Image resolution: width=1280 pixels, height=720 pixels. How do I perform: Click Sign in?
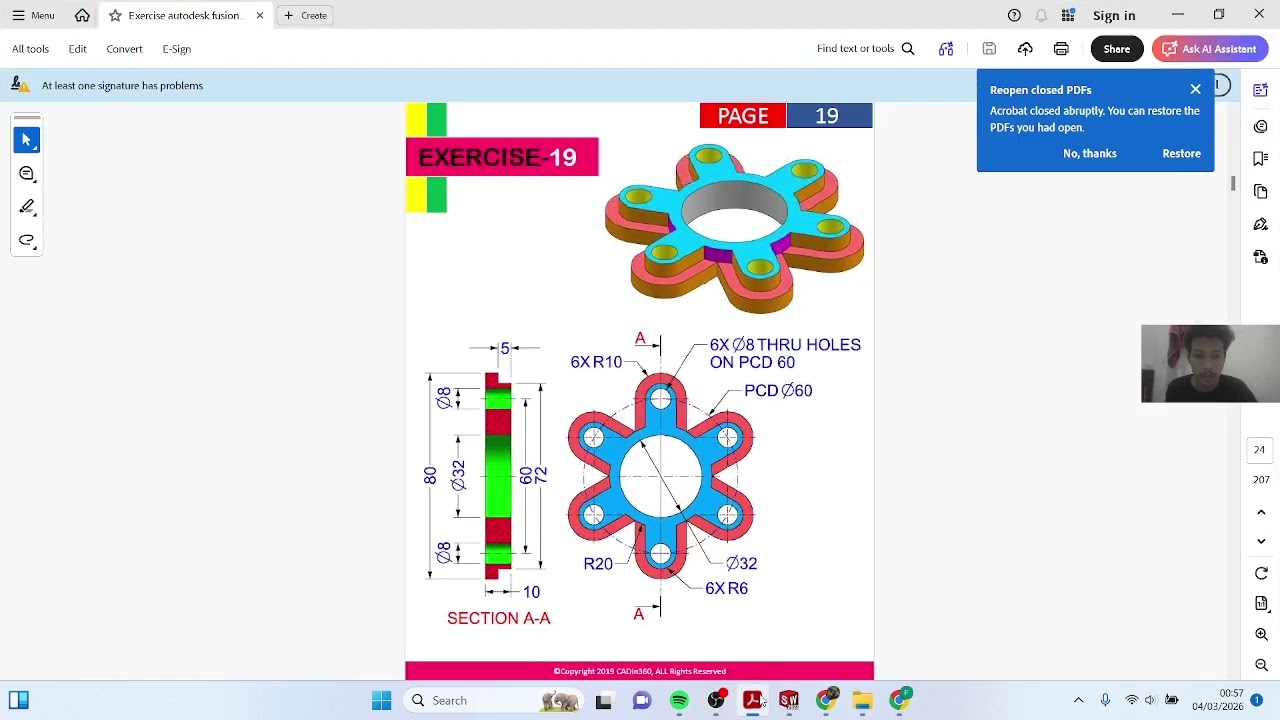pos(1114,15)
